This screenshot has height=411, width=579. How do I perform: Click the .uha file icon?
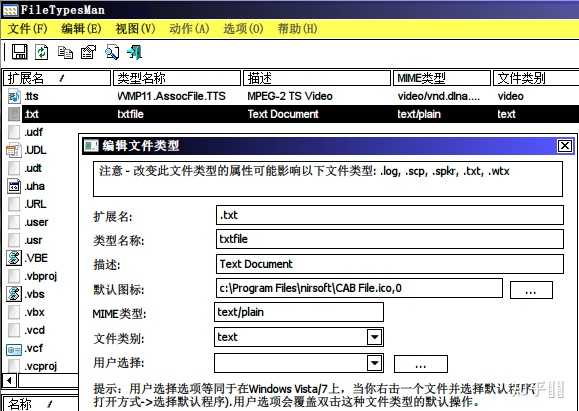tap(14, 186)
